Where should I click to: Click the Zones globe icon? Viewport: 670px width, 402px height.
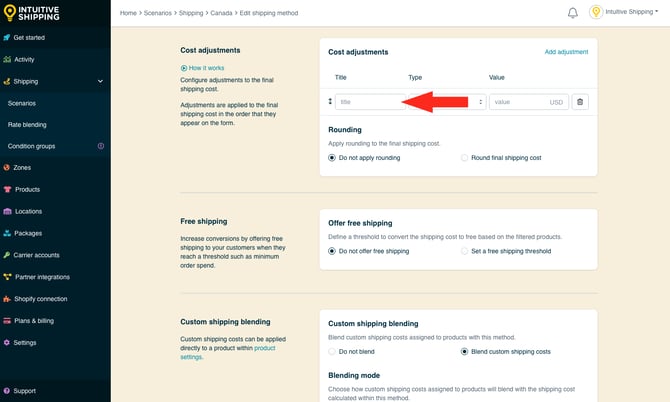pyautogui.click(x=6, y=167)
